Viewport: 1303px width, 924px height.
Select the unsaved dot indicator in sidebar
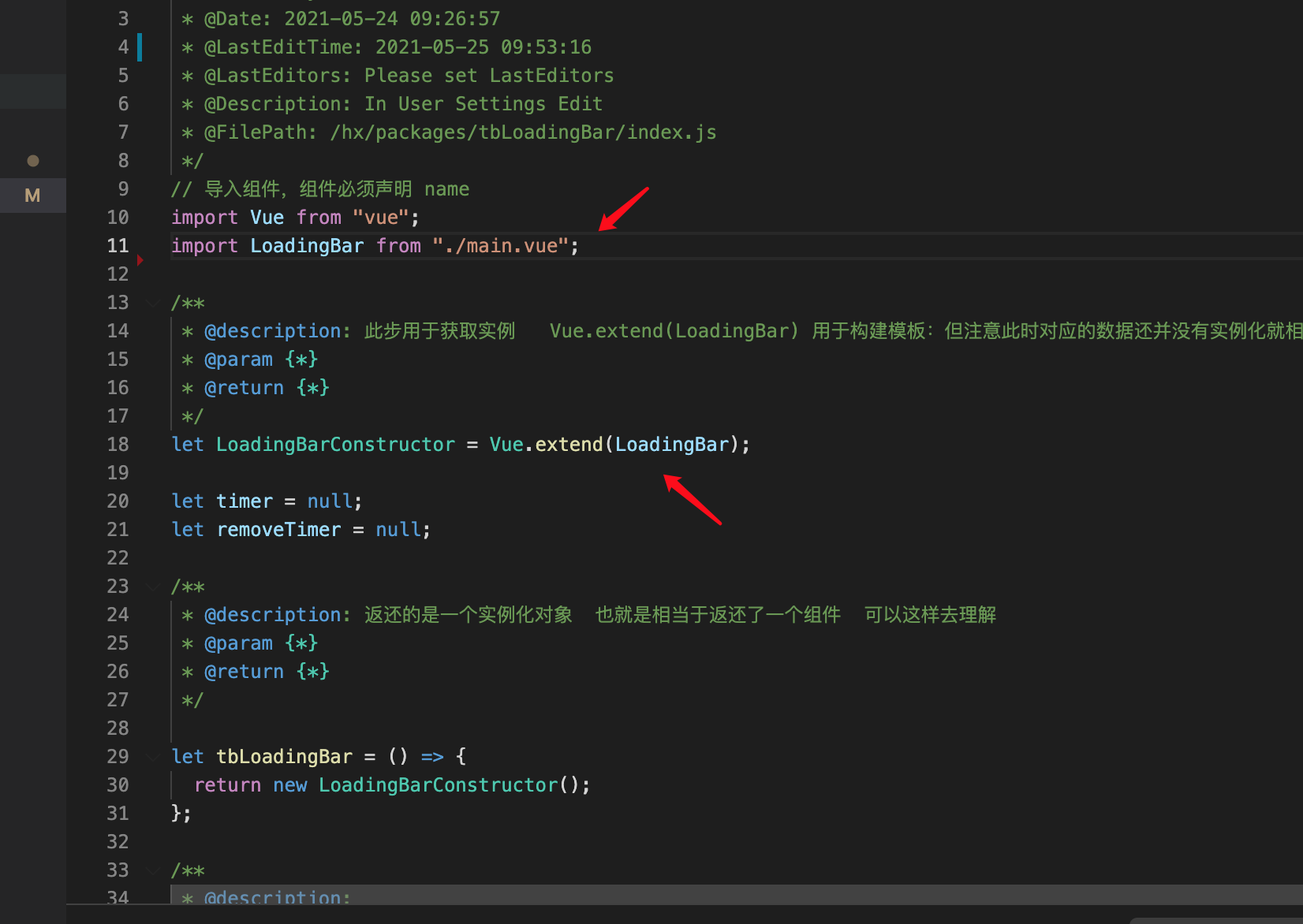[33, 161]
